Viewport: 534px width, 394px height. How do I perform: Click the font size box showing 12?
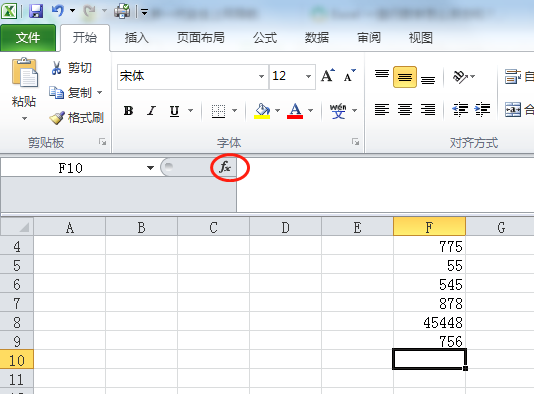coord(286,76)
